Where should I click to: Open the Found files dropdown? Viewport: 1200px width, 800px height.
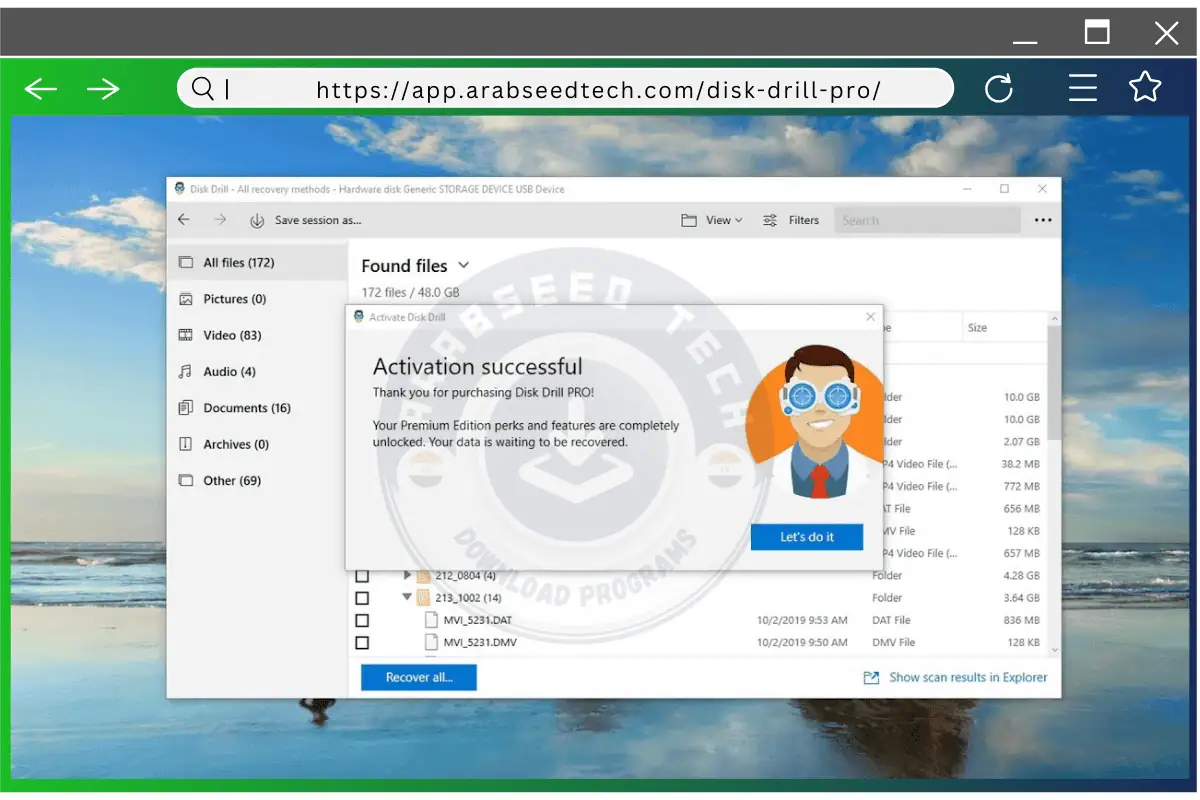click(461, 265)
